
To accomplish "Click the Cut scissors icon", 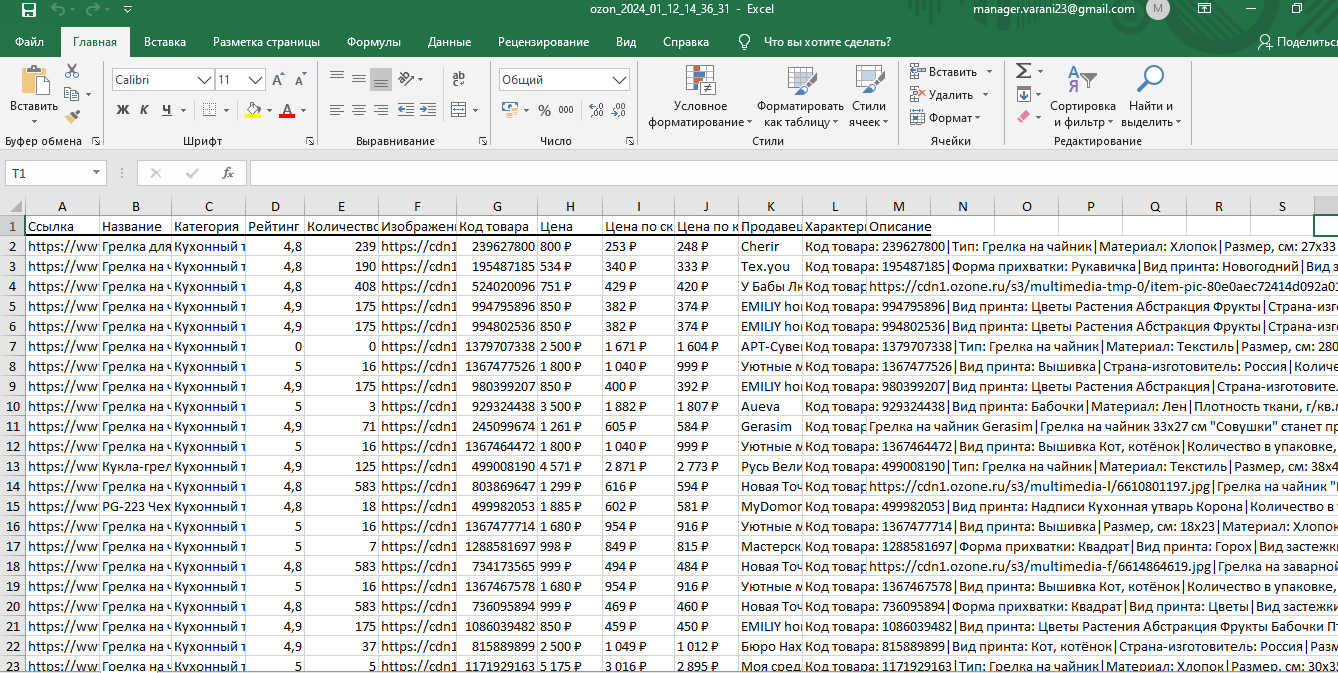I will (72, 72).
